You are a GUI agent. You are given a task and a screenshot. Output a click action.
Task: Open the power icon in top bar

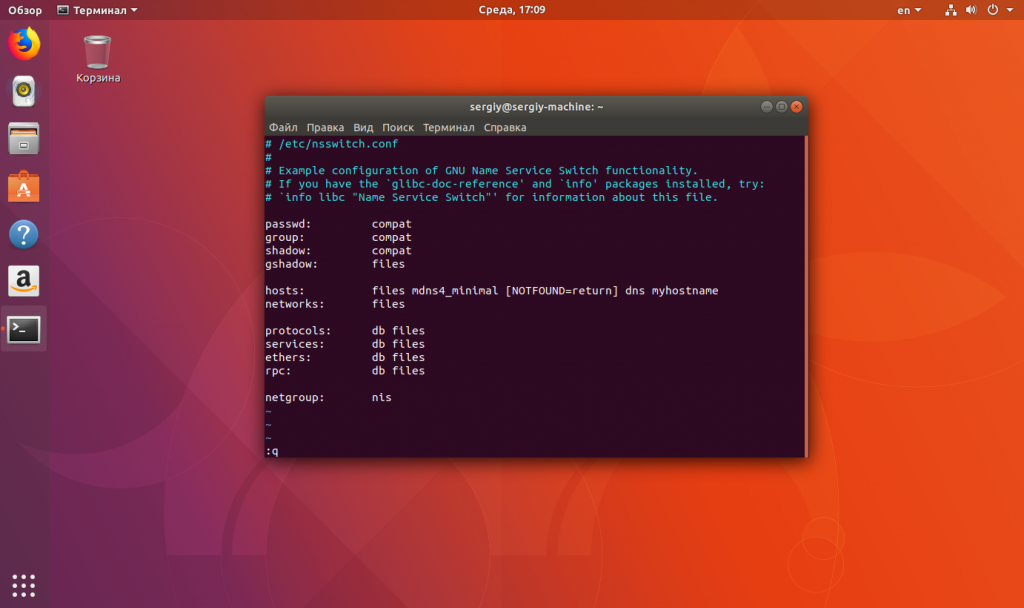[993, 10]
